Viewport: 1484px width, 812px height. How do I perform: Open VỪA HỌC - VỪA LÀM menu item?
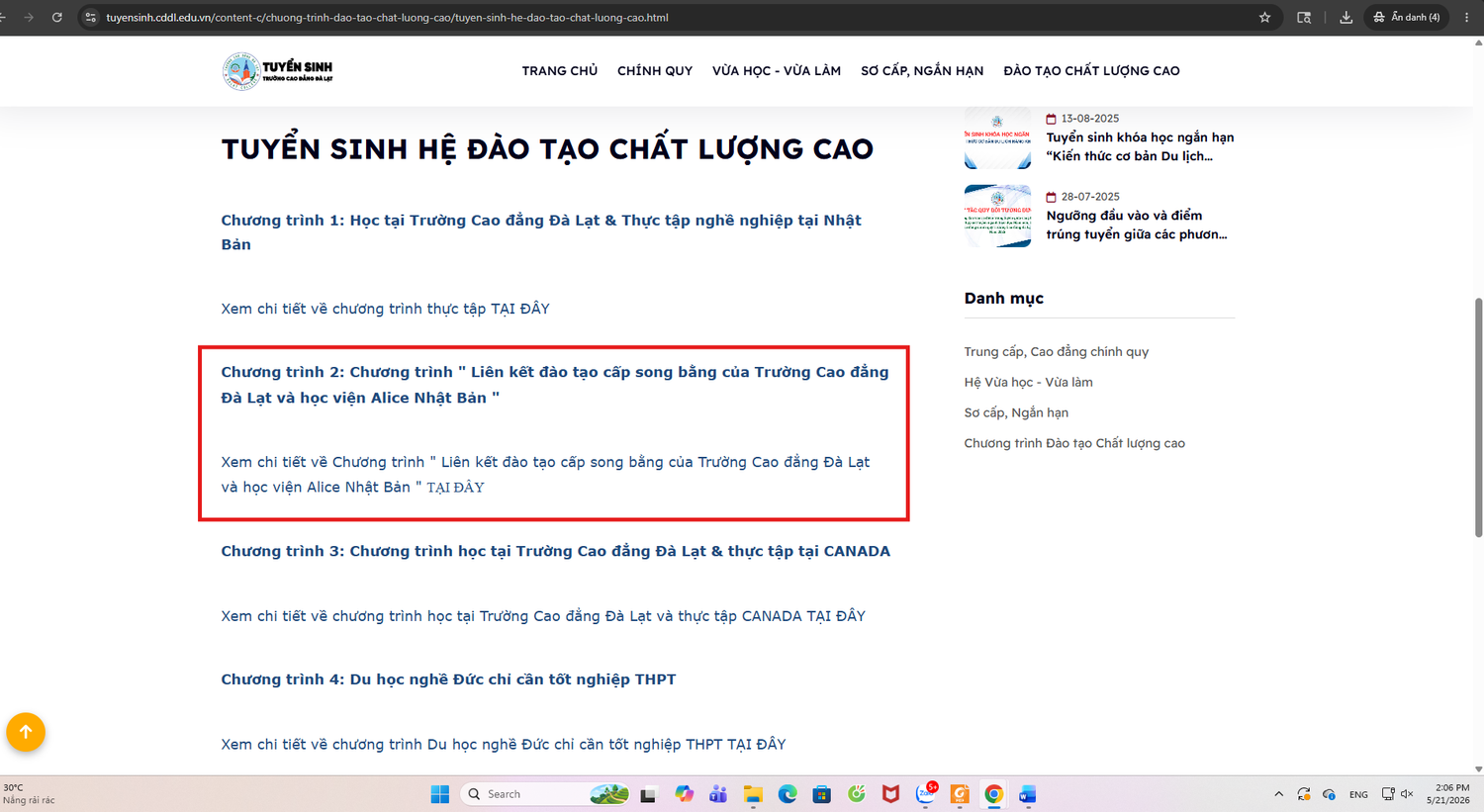pos(777,71)
